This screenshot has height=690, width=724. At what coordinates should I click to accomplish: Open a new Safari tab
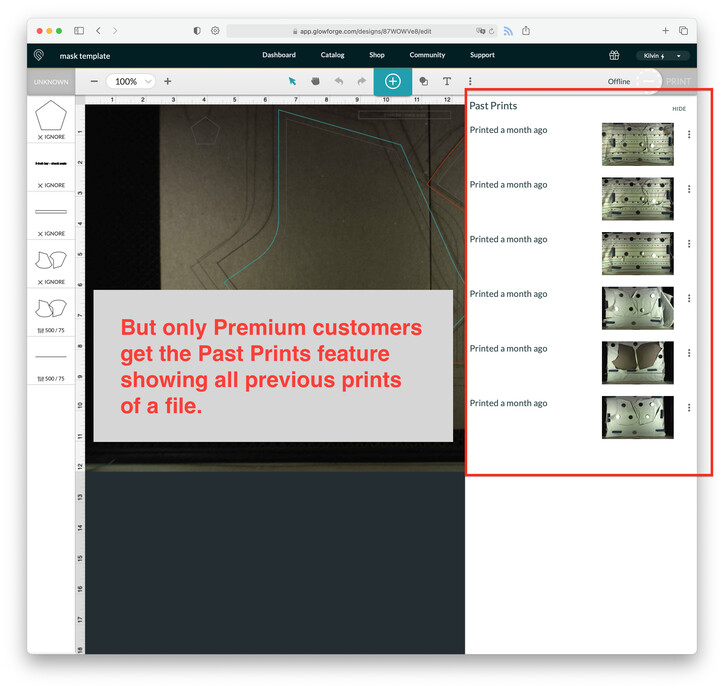click(665, 30)
